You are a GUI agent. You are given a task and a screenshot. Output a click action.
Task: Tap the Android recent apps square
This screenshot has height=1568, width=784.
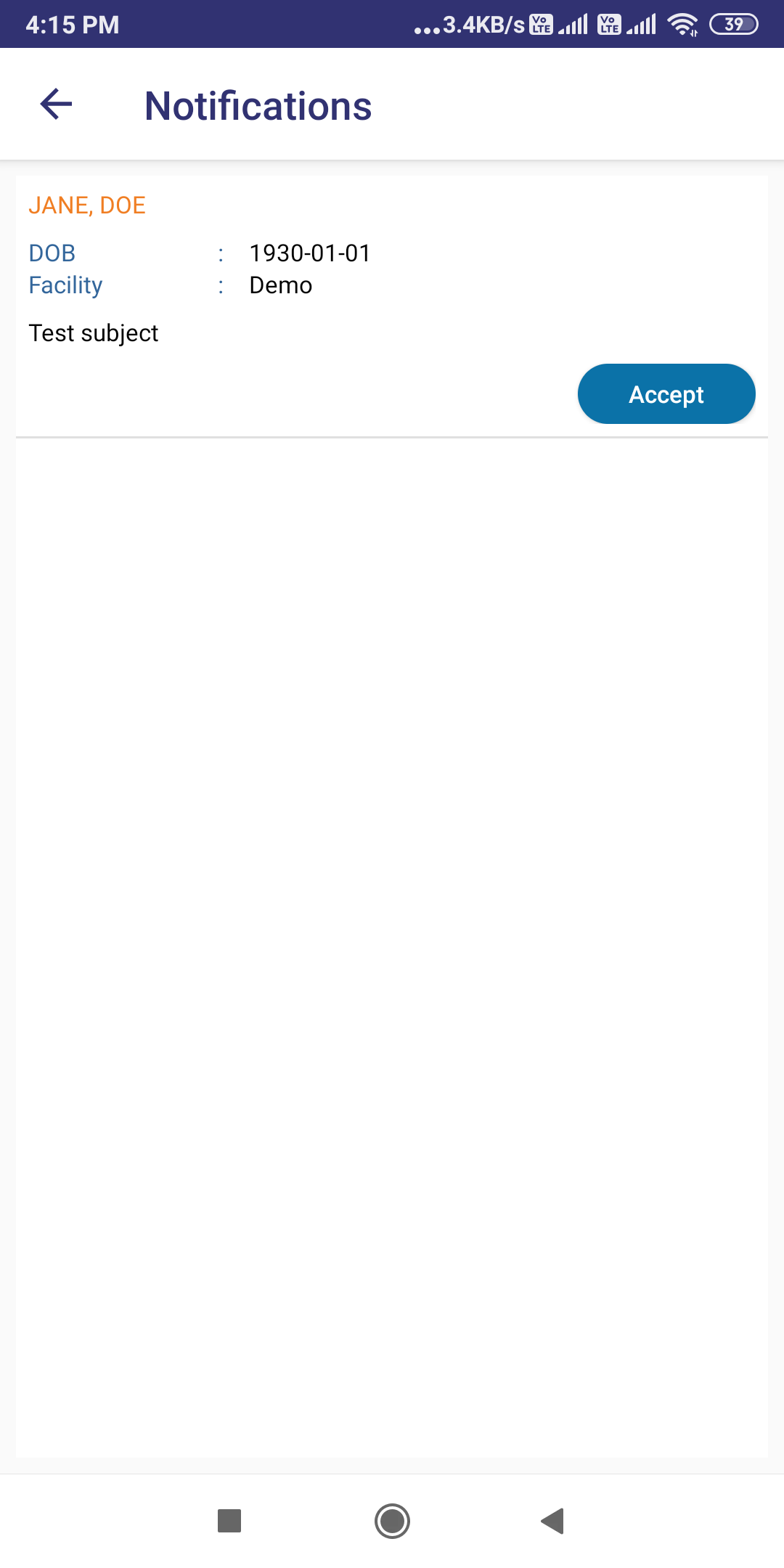[229, 1520]
